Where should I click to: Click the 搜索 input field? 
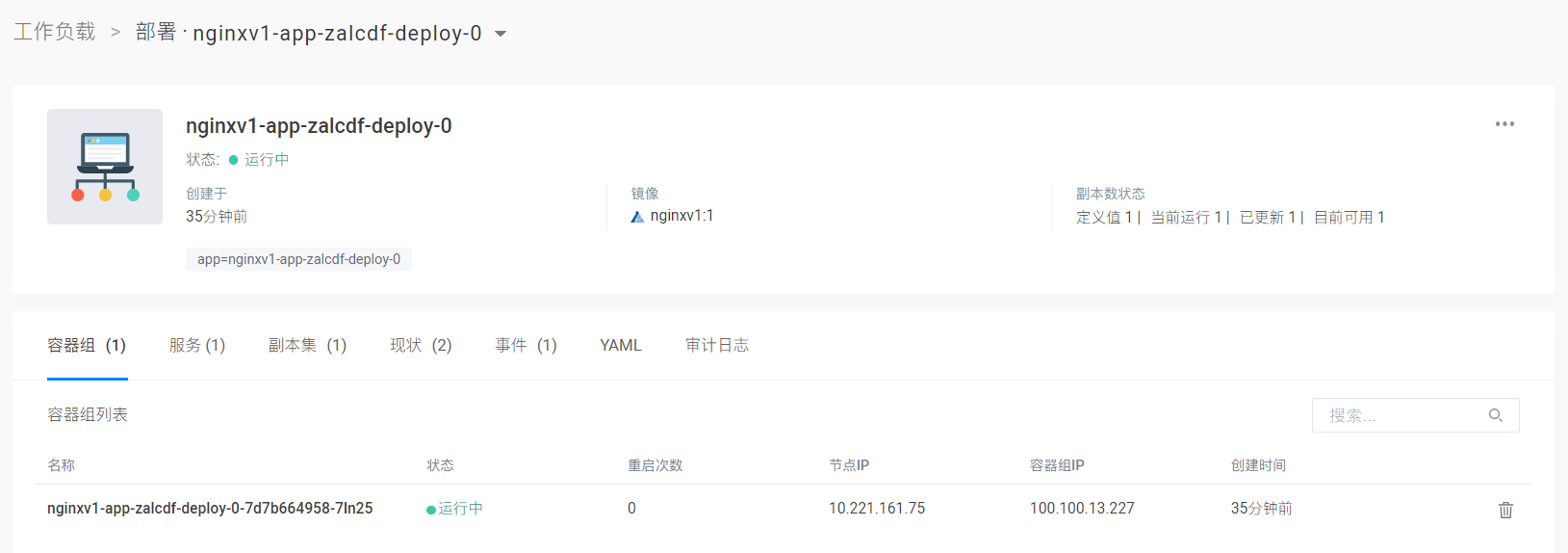click(1401, 415)
